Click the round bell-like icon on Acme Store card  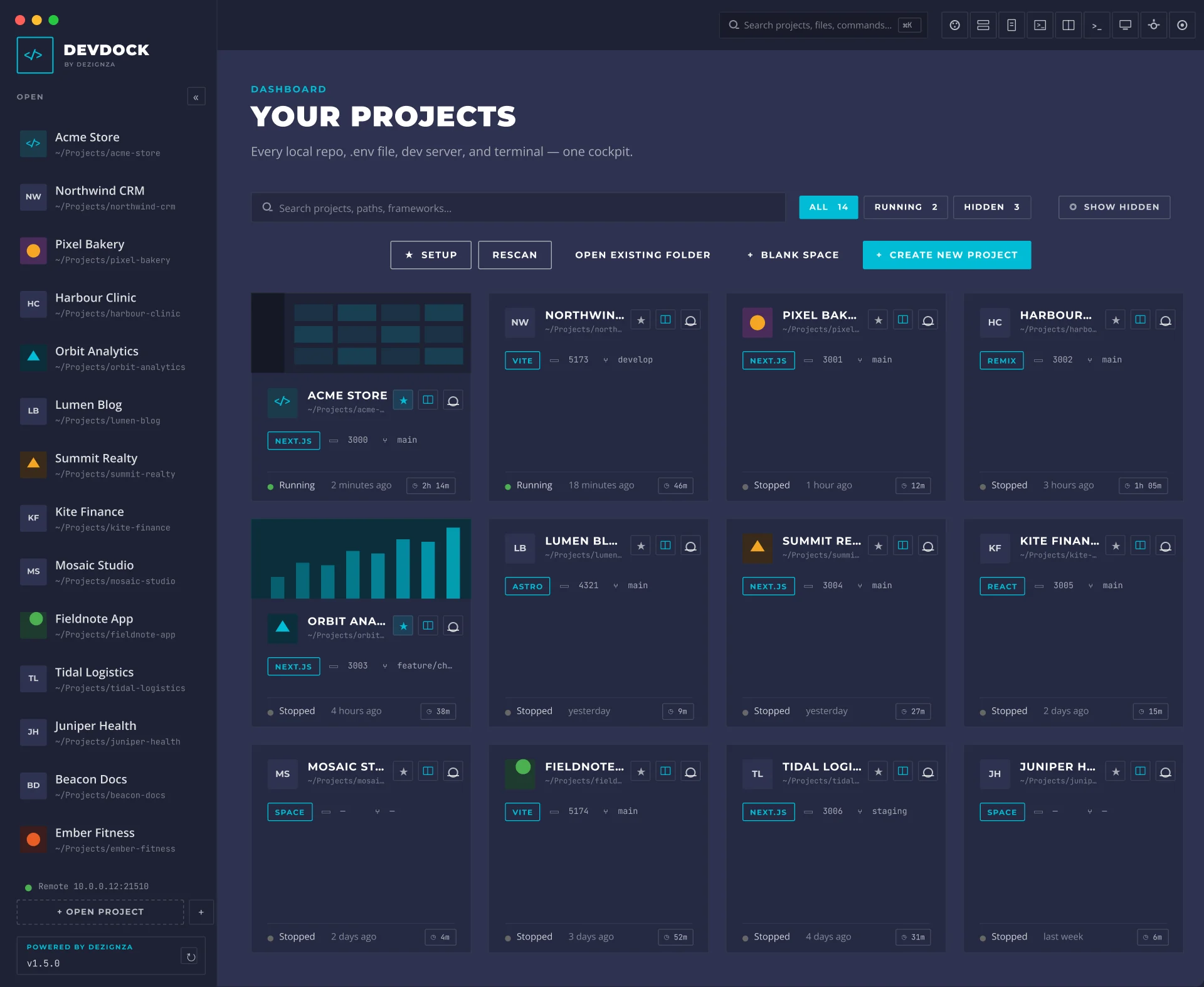pyautogui.click(x=453, y=400)
